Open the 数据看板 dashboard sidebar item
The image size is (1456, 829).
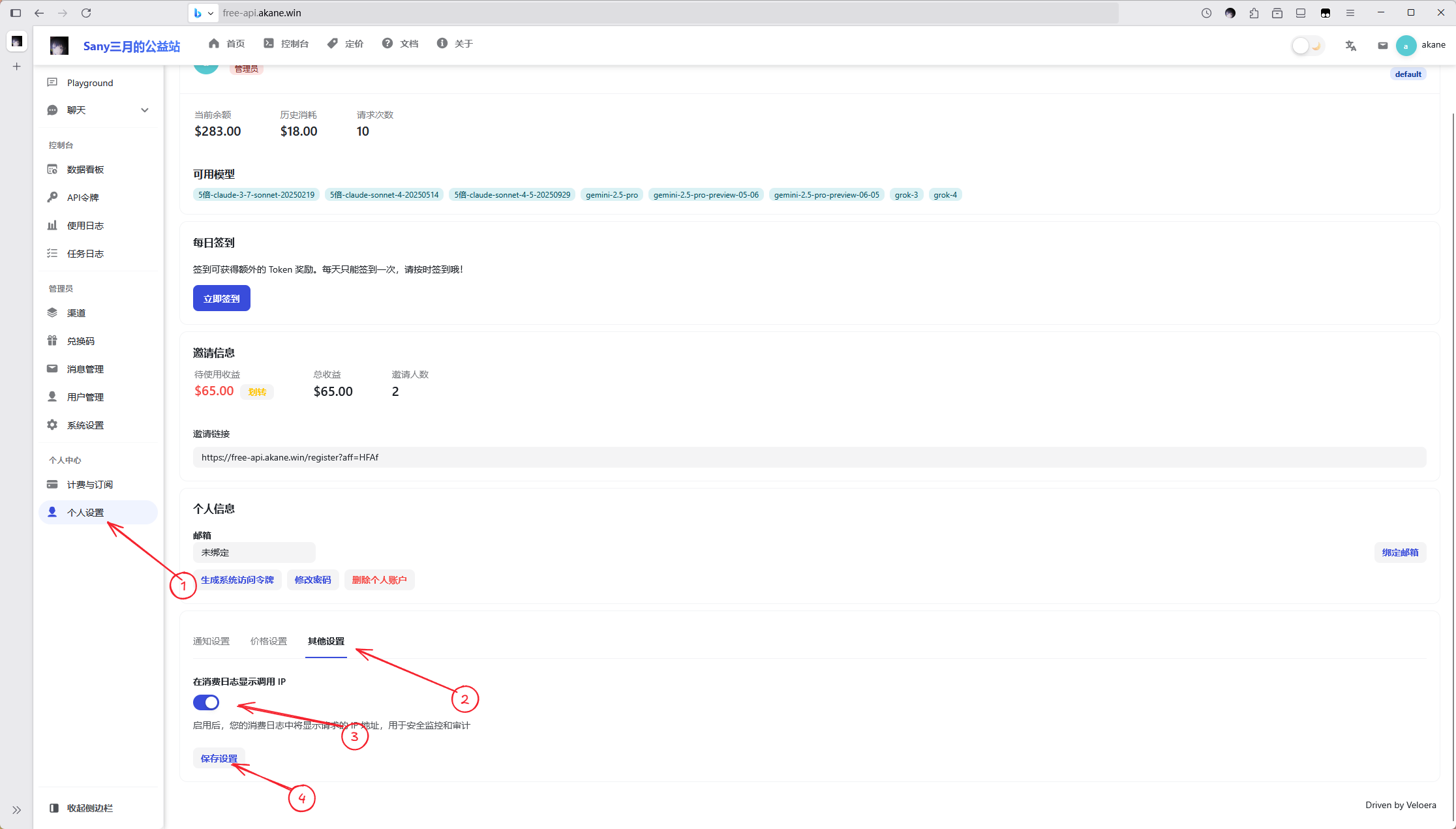[x=85, y=170]
